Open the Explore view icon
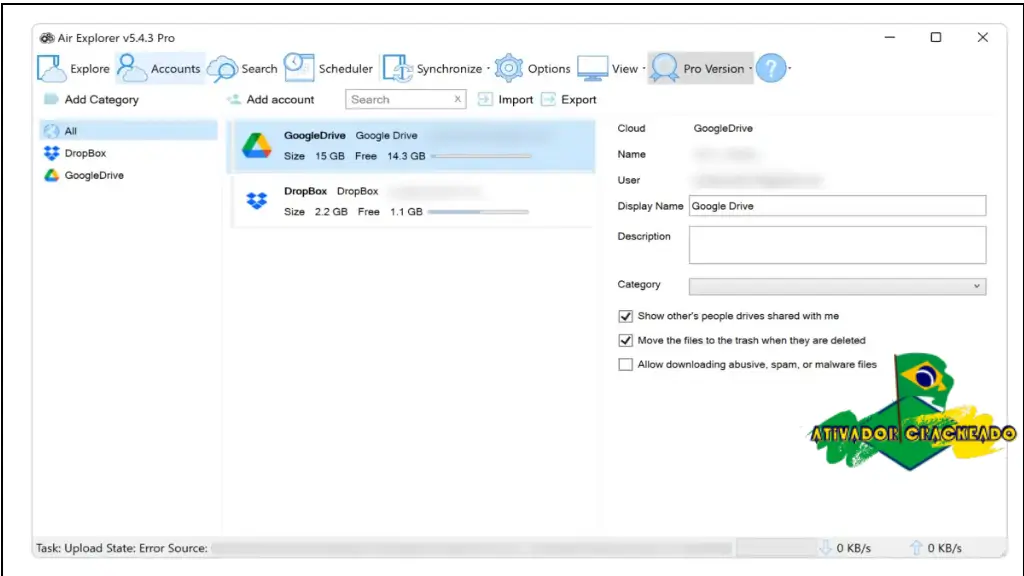The image size is (1024, 576). pyautogui.click(x=52, y=69)
